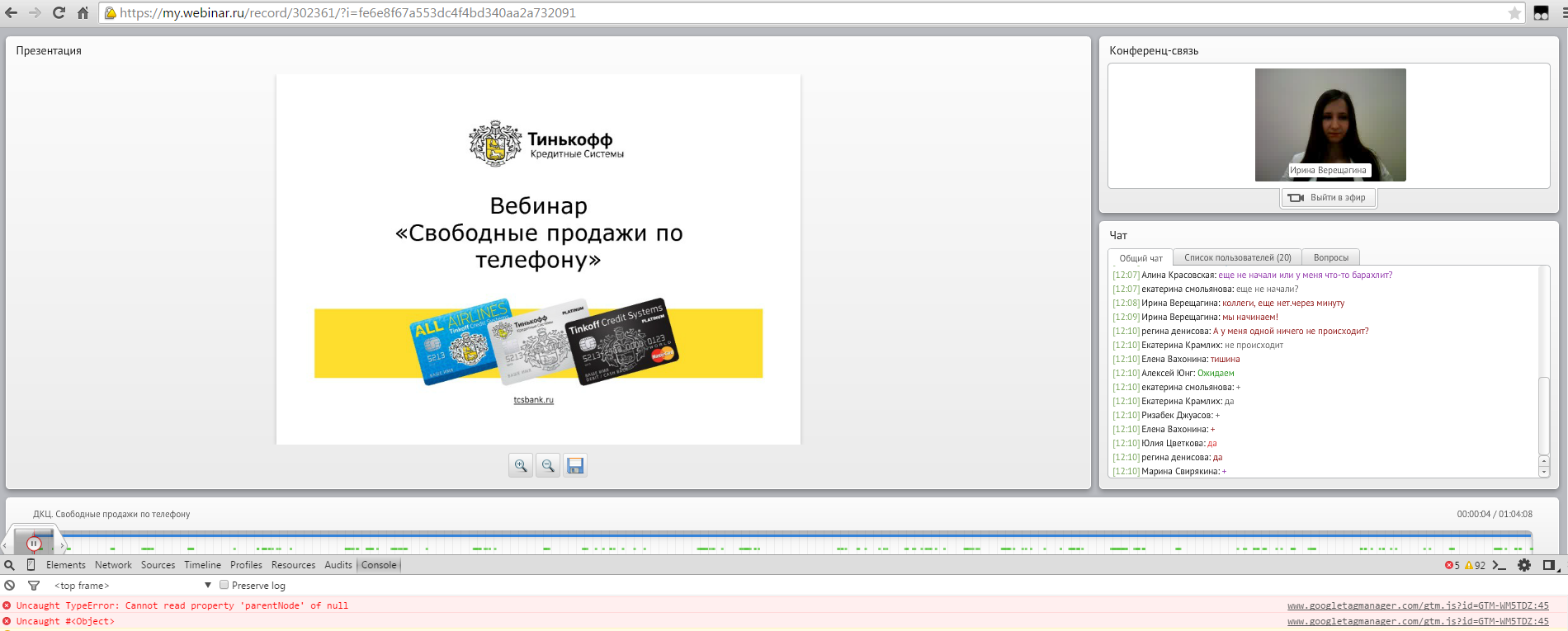Zoom out of the presentation slide
Image resolution: width=1568 pixels, height=631 pixels.
[x=548, y=465]
